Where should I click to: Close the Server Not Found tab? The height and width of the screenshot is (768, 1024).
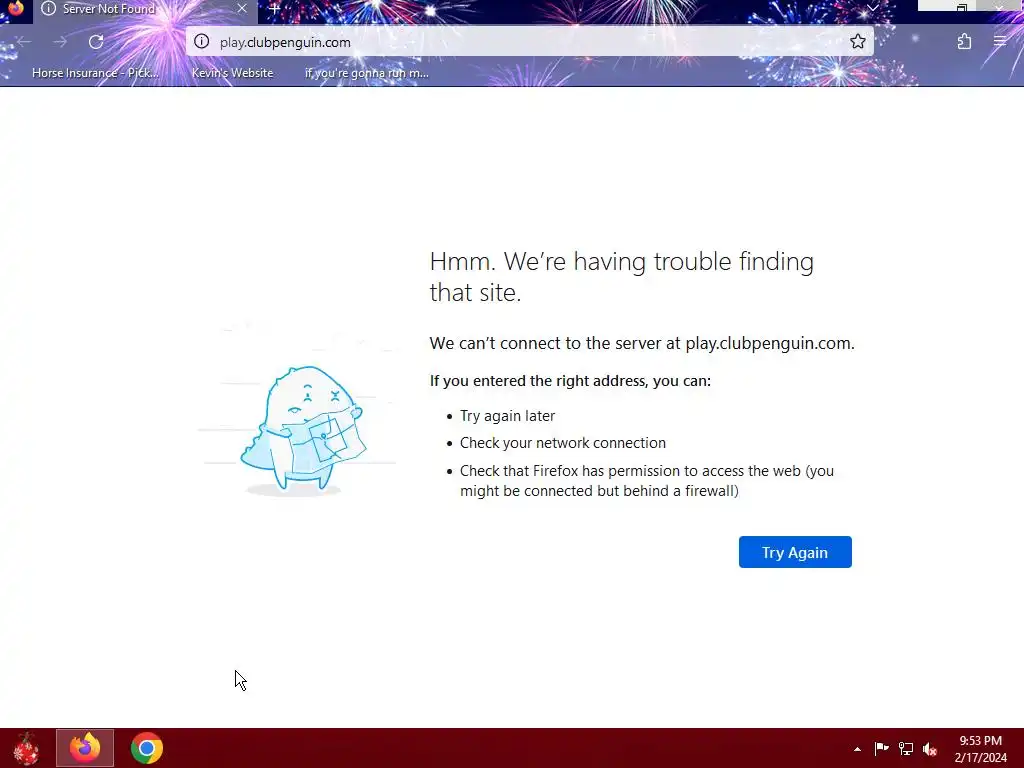coord(242,8)
